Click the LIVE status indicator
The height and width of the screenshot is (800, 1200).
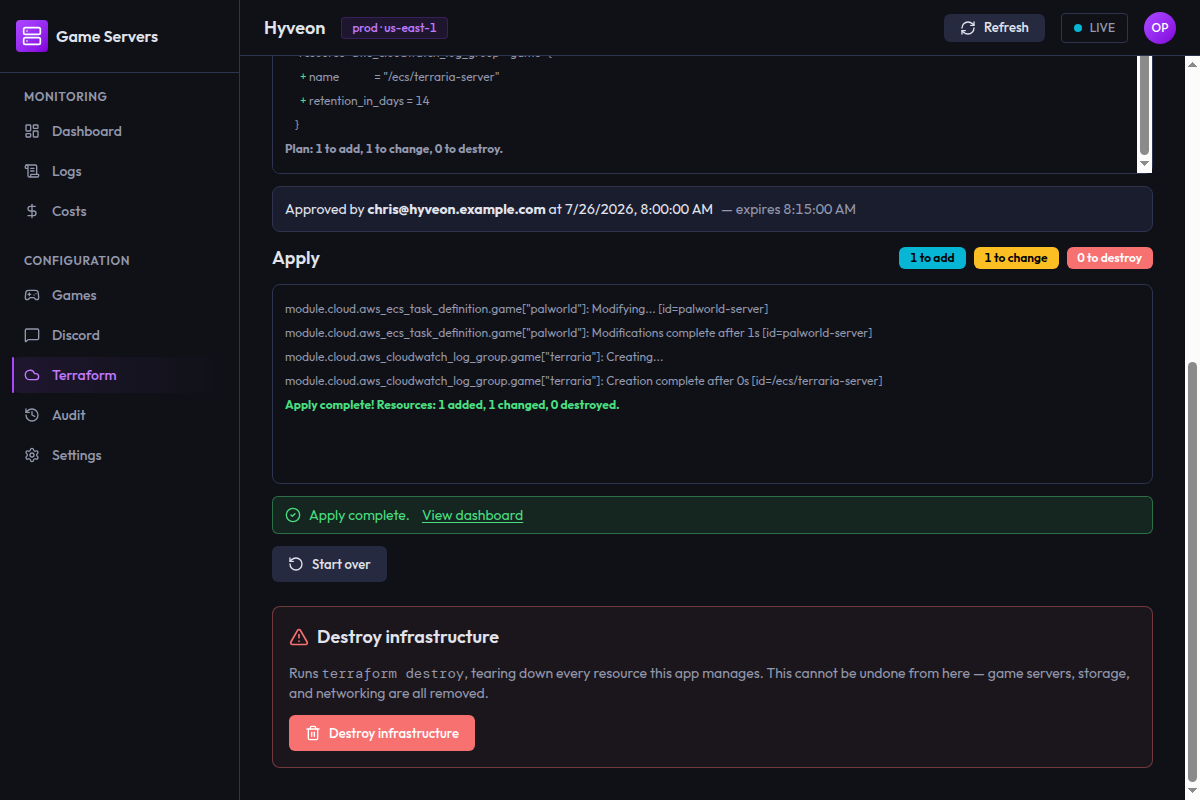[1094, 28]
